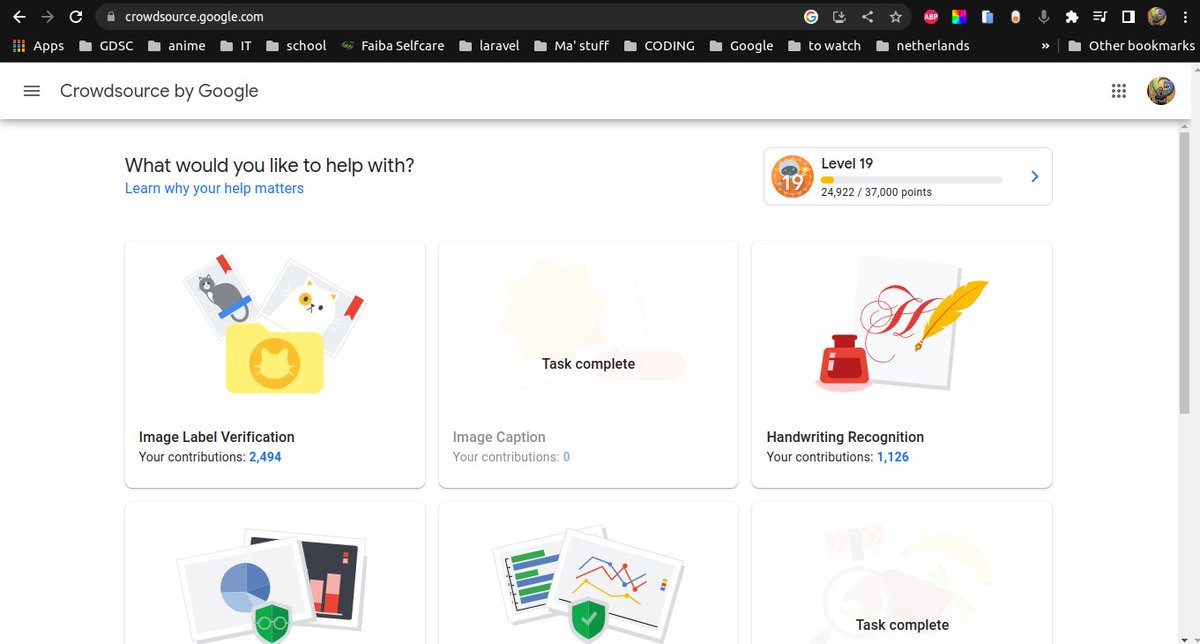
Task: Open media controls playlist icon
Action: click(1100, 17)
